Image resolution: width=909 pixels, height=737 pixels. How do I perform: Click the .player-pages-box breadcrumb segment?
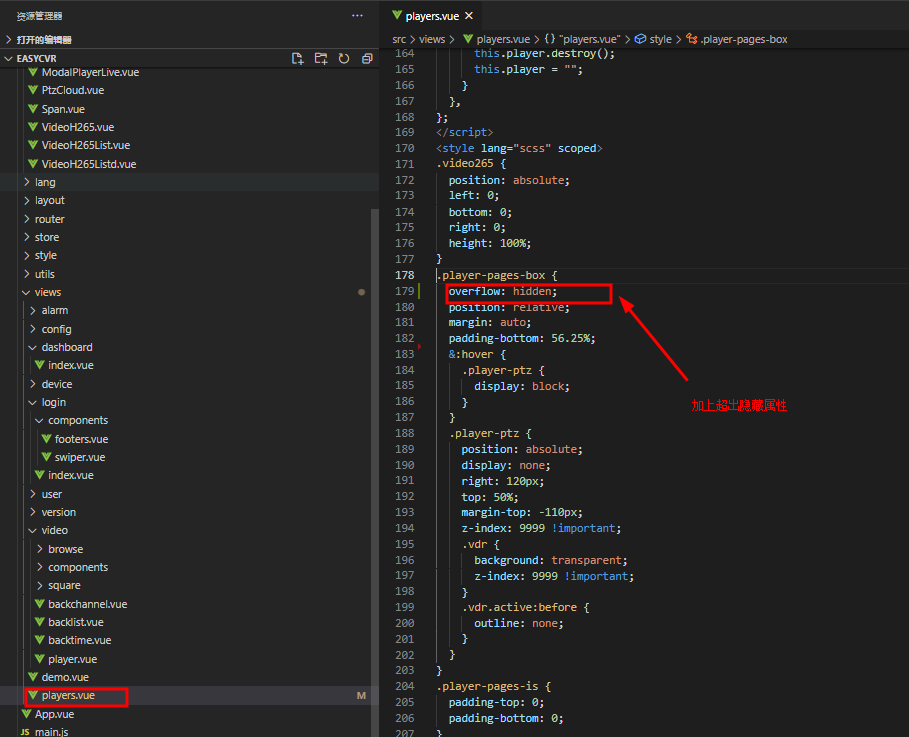737,39
